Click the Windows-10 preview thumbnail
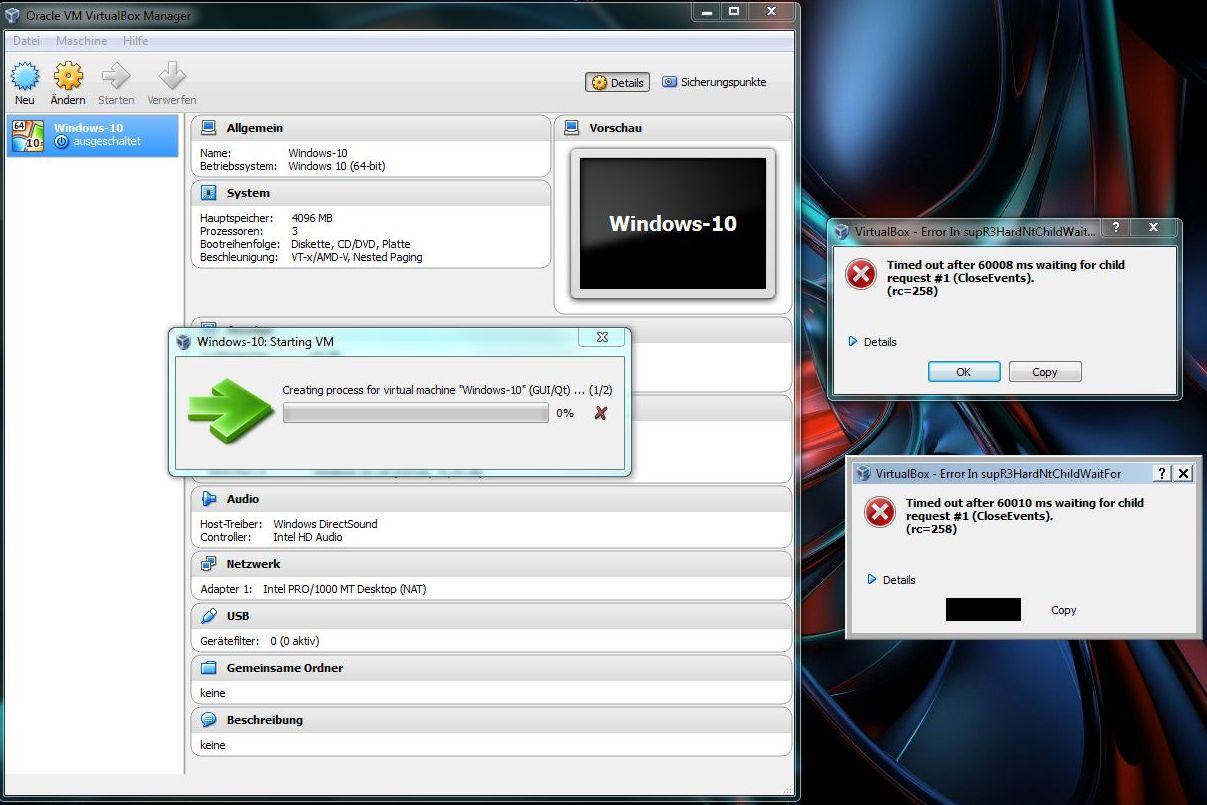The width and height of the screenshot is (1207, 805). pos(673,224)
